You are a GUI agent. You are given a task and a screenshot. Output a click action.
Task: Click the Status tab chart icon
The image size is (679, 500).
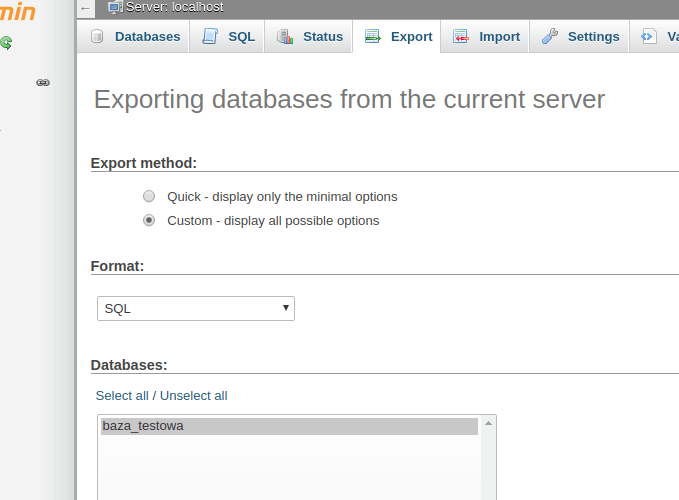pyautogui.click(x=285, y=37)
